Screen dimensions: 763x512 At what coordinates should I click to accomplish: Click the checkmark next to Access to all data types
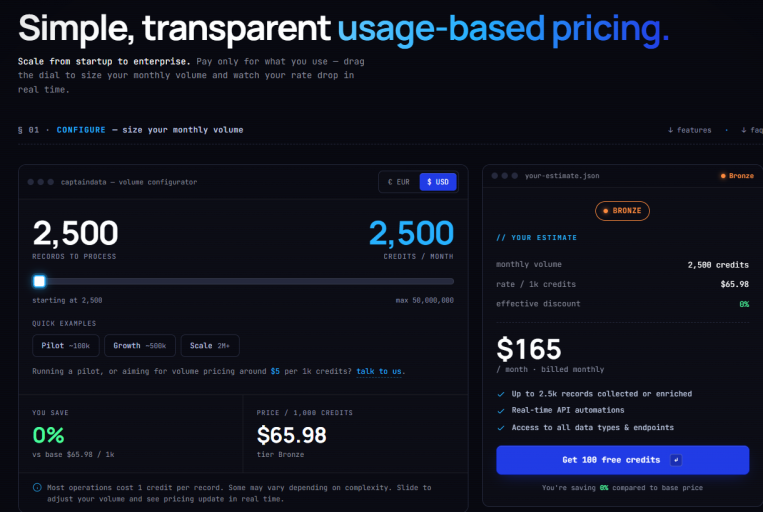pyautogui.click(x=501, y=428)
